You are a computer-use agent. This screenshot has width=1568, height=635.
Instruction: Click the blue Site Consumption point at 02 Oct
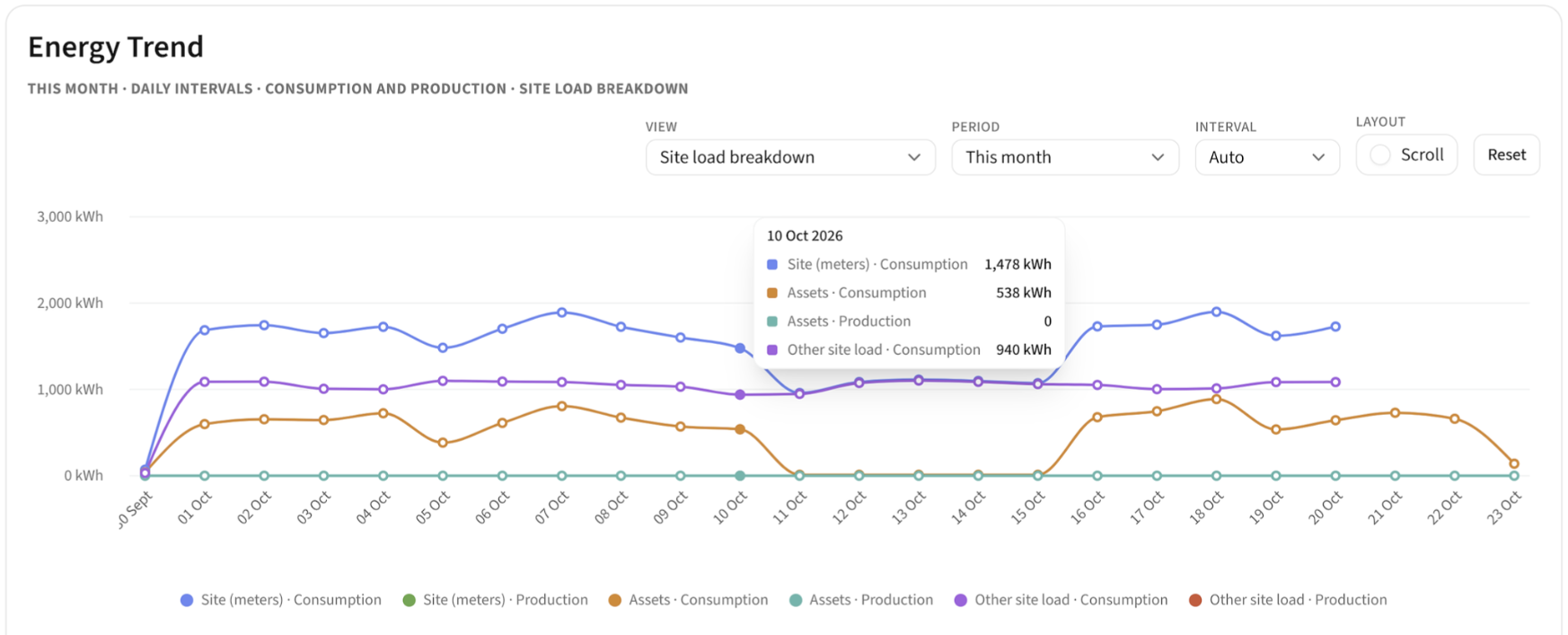[264, 325]
